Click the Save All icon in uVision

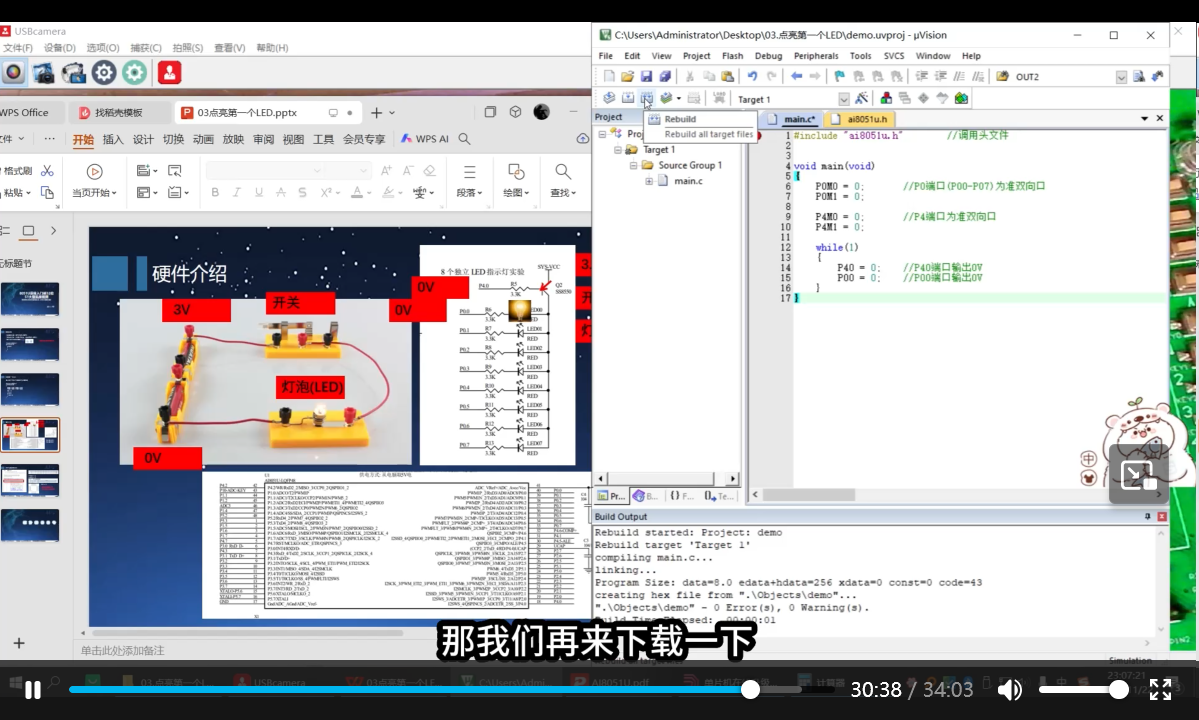(x=664, y=76)
